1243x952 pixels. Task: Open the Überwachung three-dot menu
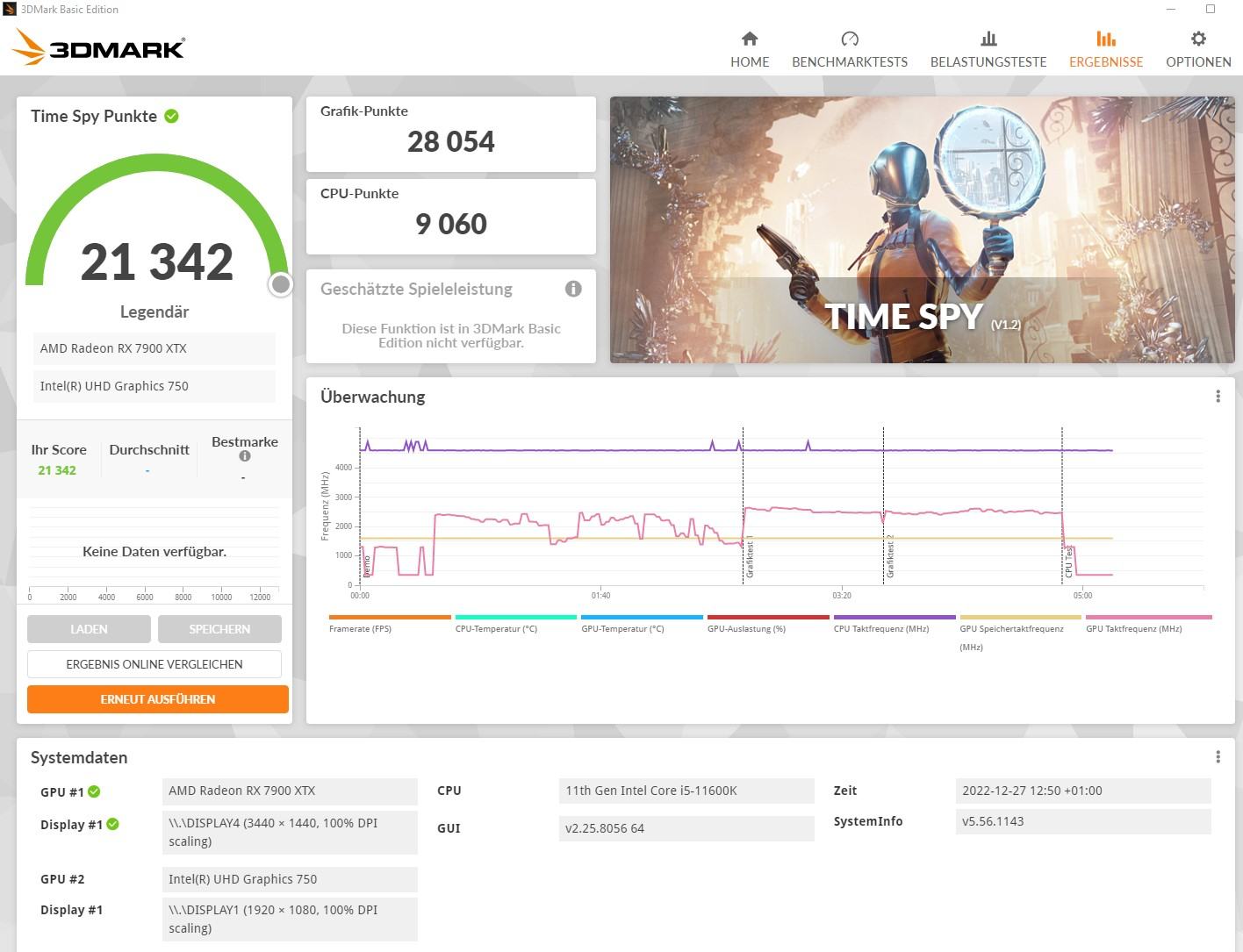tap(1218, 397)
